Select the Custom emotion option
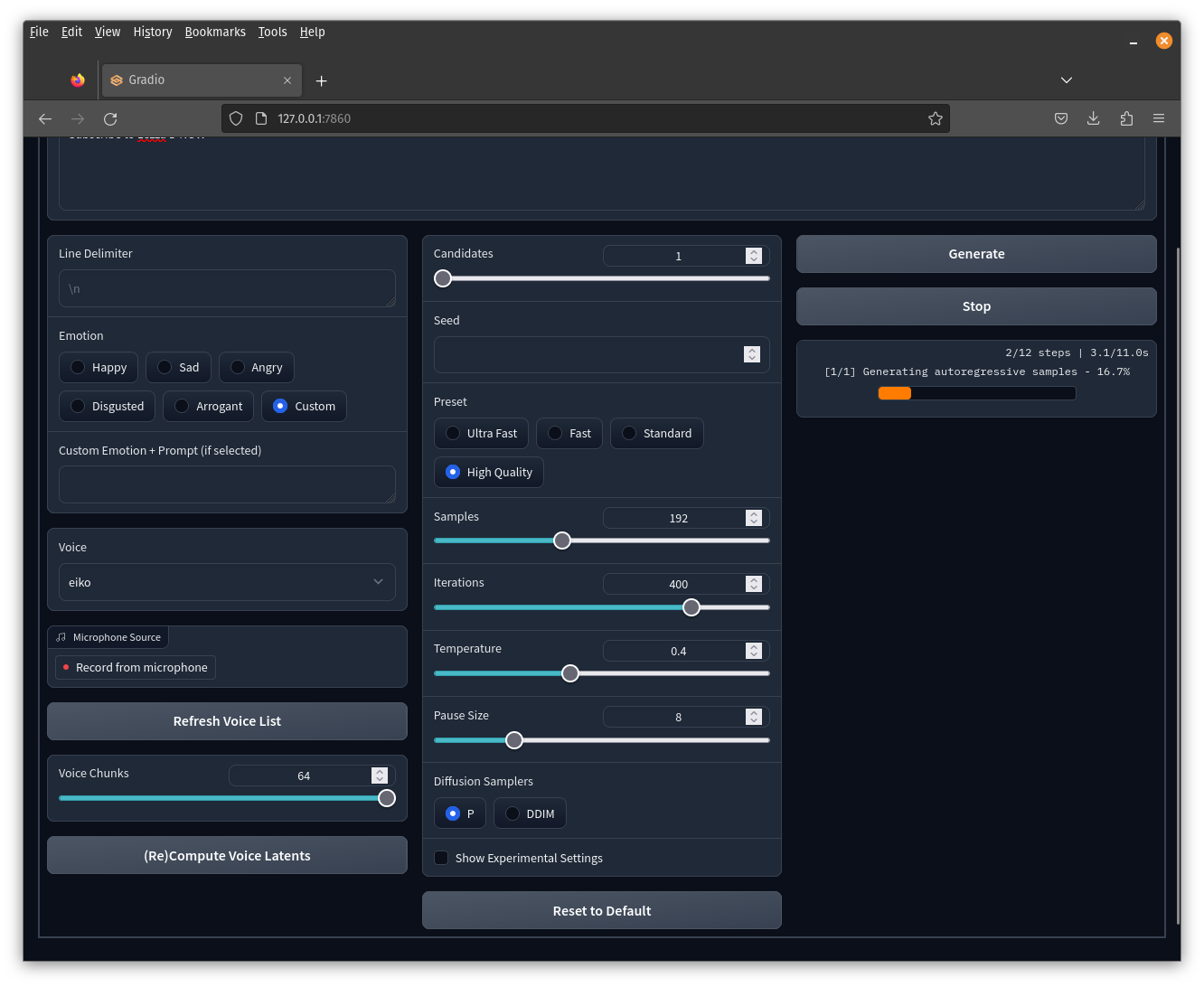The height and width of the screenshot is (987, 1204). tap(304, 406)
